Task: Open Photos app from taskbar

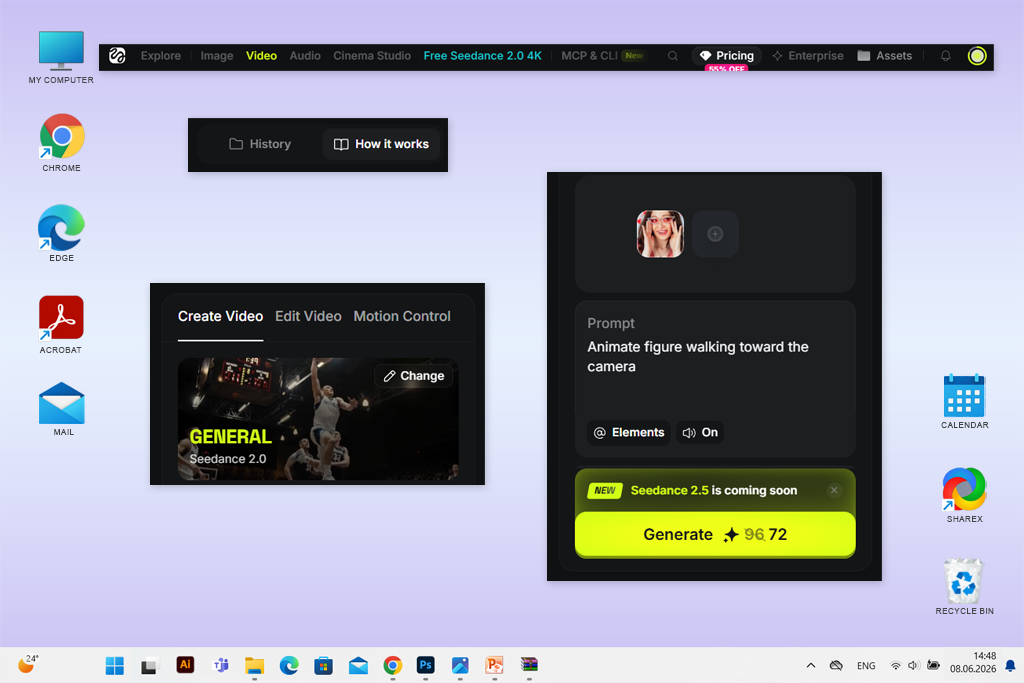Action: [x=460, y=665]
